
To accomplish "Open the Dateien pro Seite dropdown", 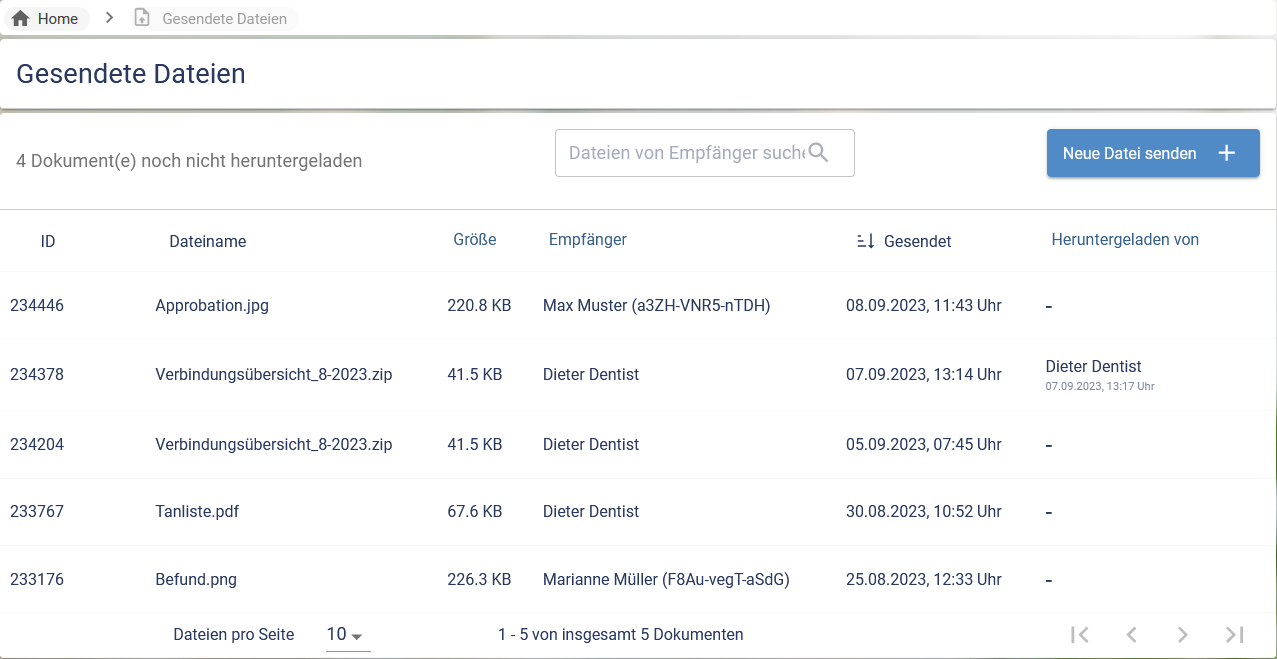I will [x=347, y=635].
